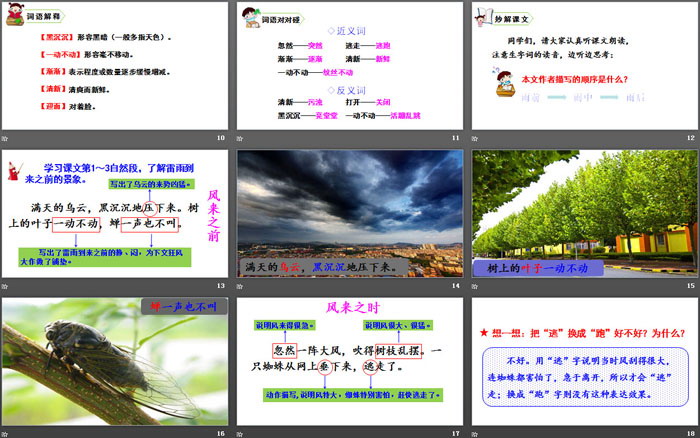Click the animation star icon under slide 18
This screenshot has width=700, height=438.
click(x=475, y=432)
